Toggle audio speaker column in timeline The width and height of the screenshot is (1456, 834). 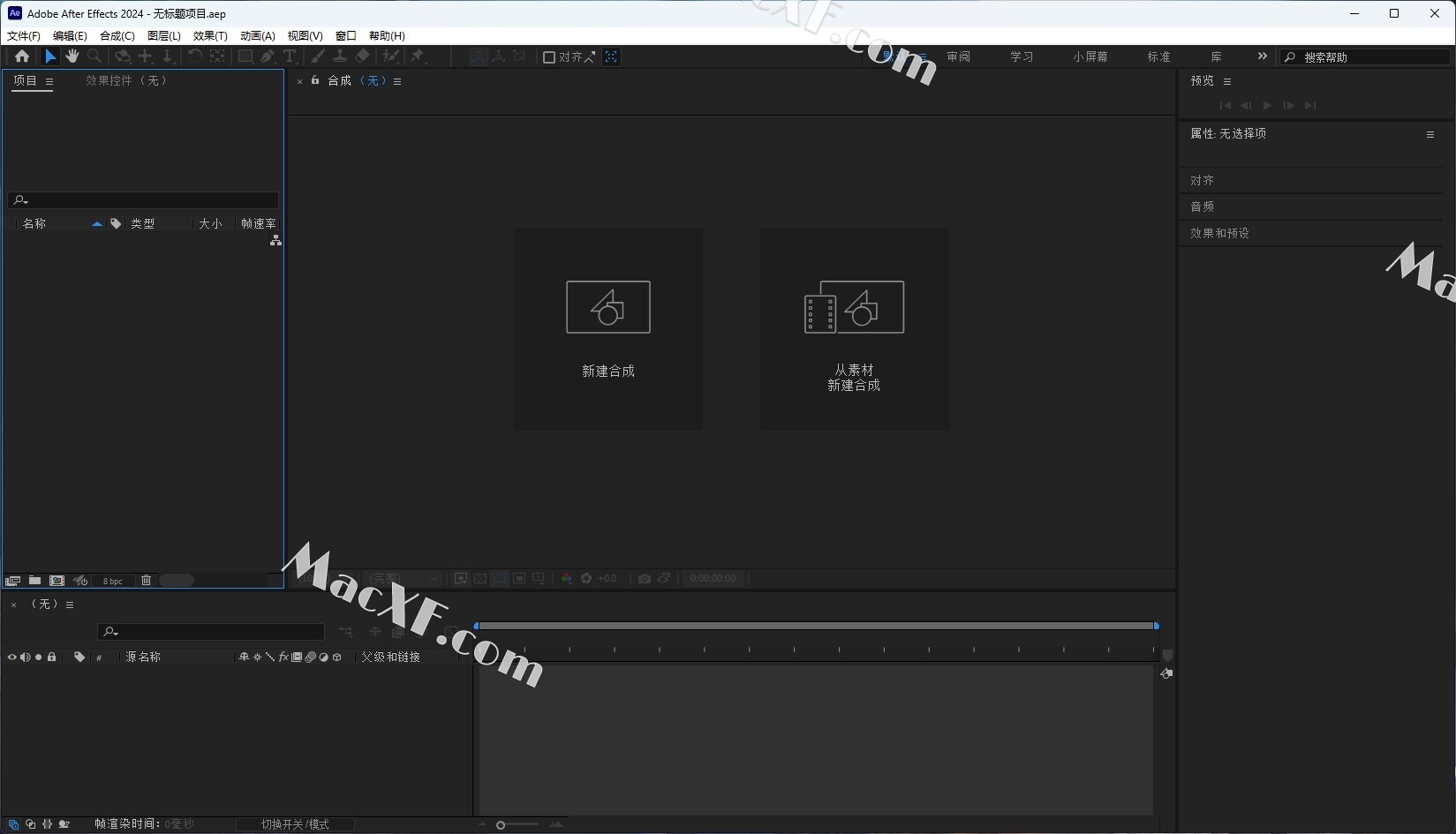[25, 657]
